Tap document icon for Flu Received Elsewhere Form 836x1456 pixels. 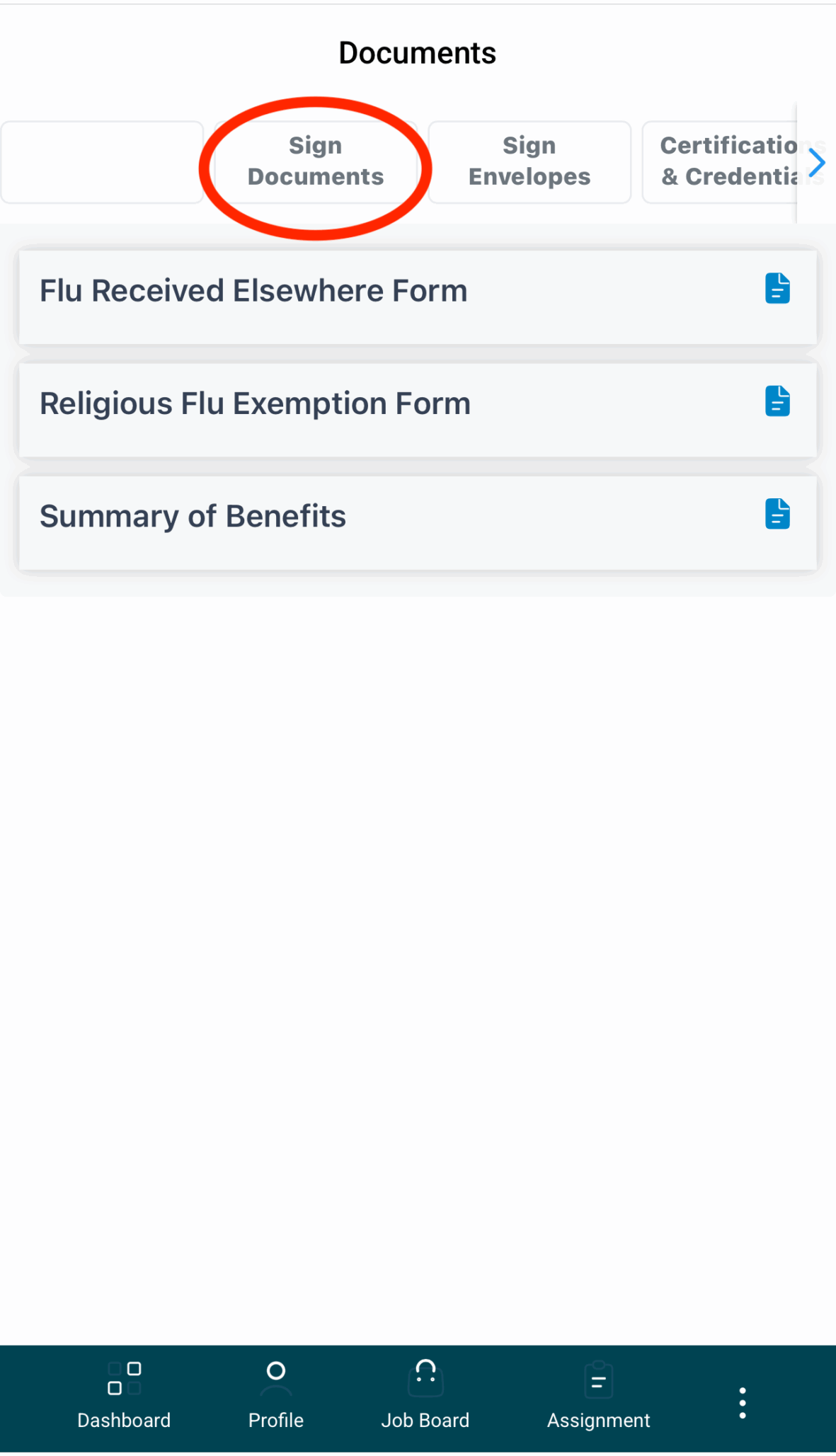(777, 289)
